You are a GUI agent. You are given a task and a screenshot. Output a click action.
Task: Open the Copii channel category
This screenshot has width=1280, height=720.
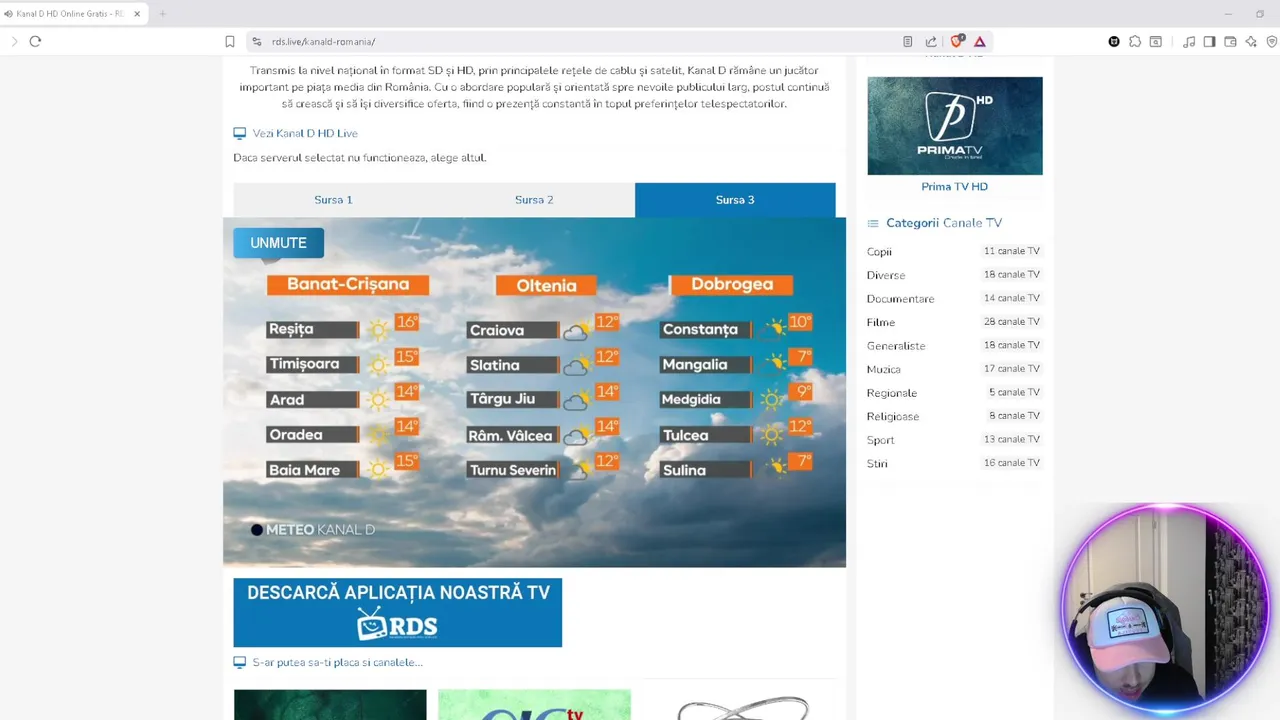[879, 252]
